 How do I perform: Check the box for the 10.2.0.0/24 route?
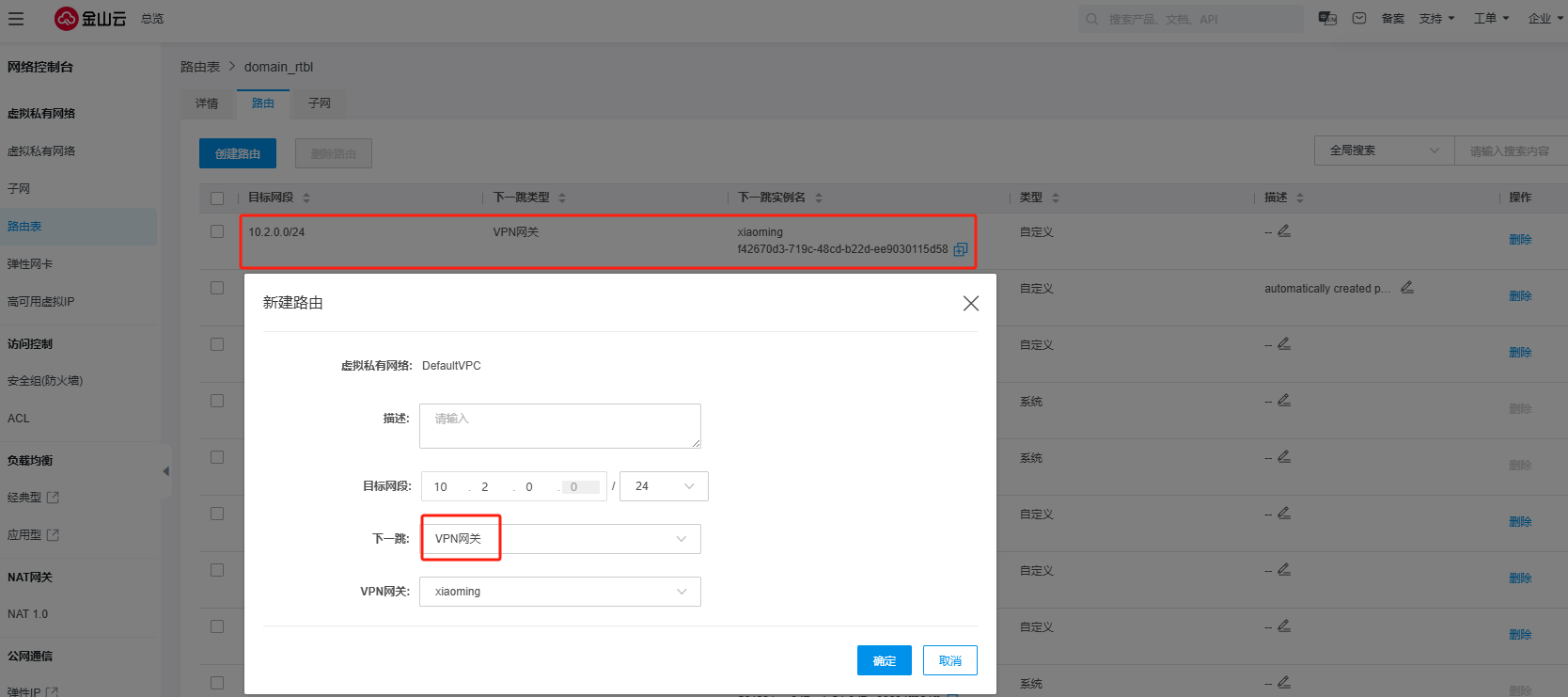217,232
